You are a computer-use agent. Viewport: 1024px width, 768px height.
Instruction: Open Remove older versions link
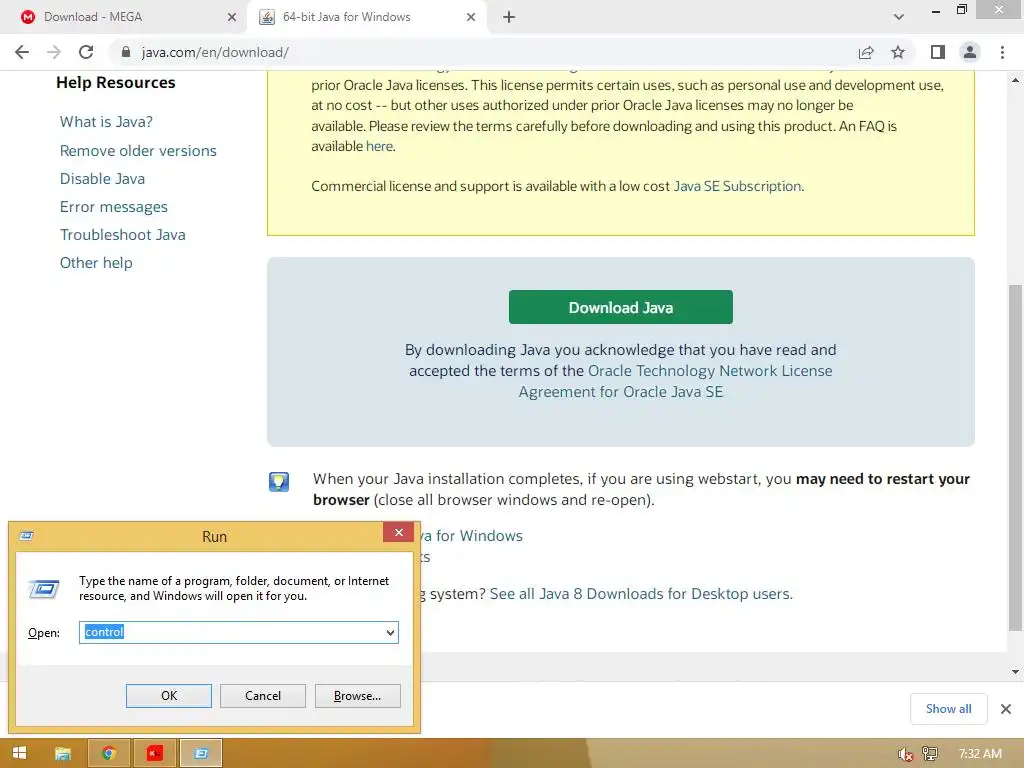coord(138,151)
